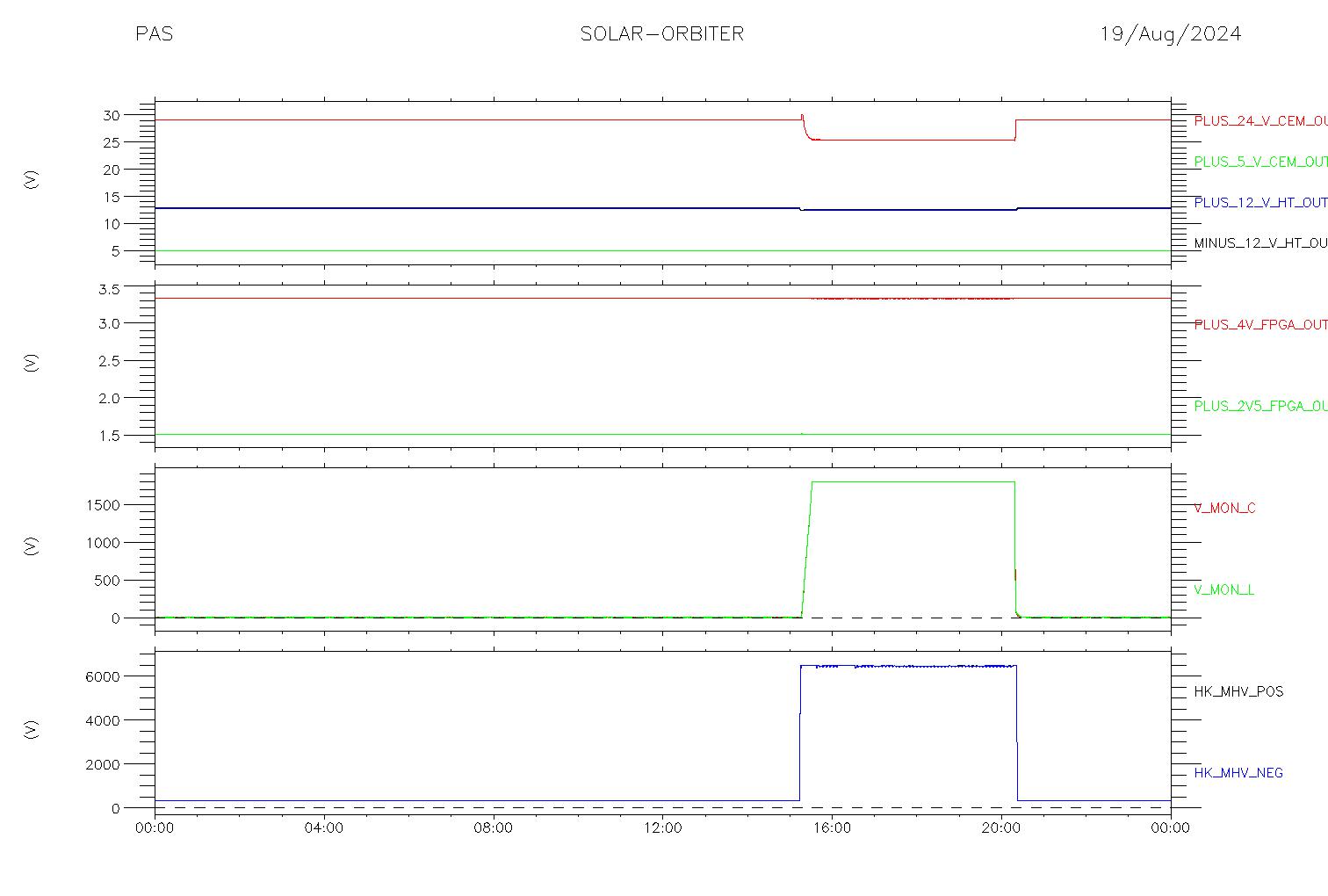Click the red 24 V trace dip near 25 V

(x=913, y=140)
